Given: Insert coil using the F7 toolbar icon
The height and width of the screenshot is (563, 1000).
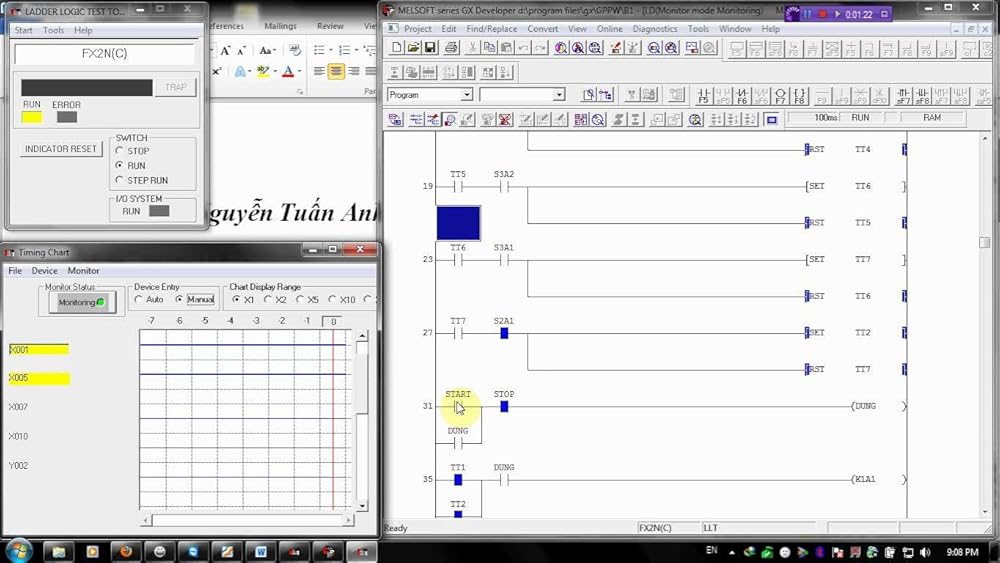Looking at the screenshot, I should coord(780,95).
